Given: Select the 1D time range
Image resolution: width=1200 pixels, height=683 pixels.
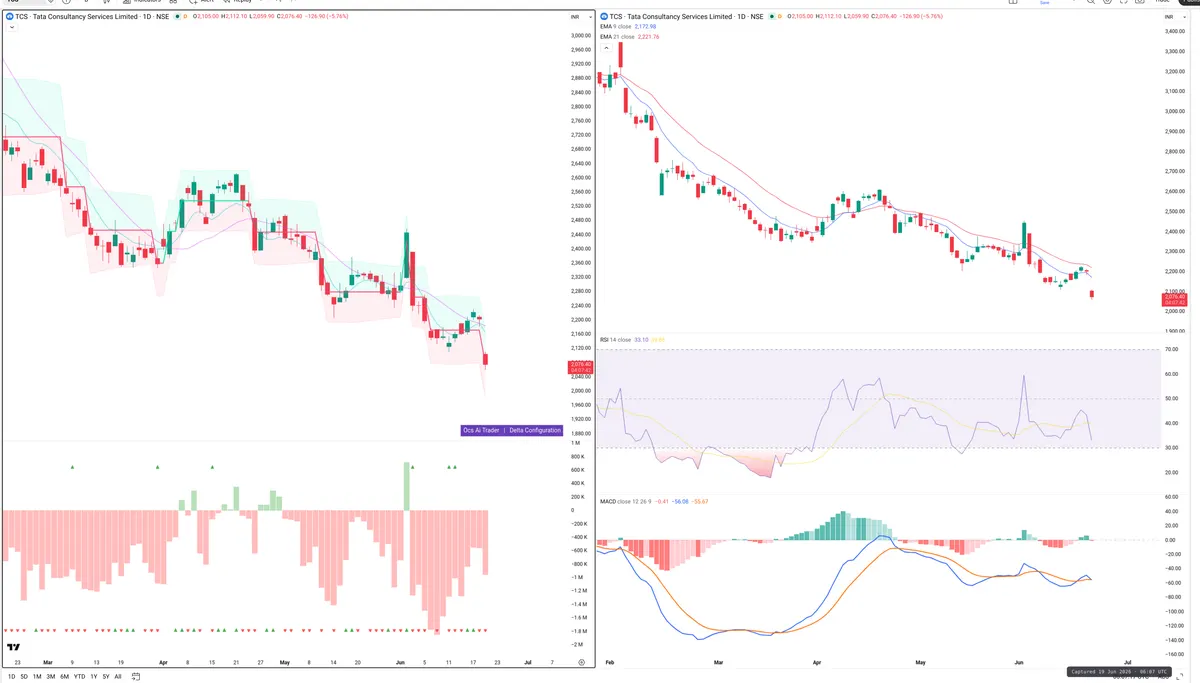Looking at the screenshot, I should tap(12, 677).
